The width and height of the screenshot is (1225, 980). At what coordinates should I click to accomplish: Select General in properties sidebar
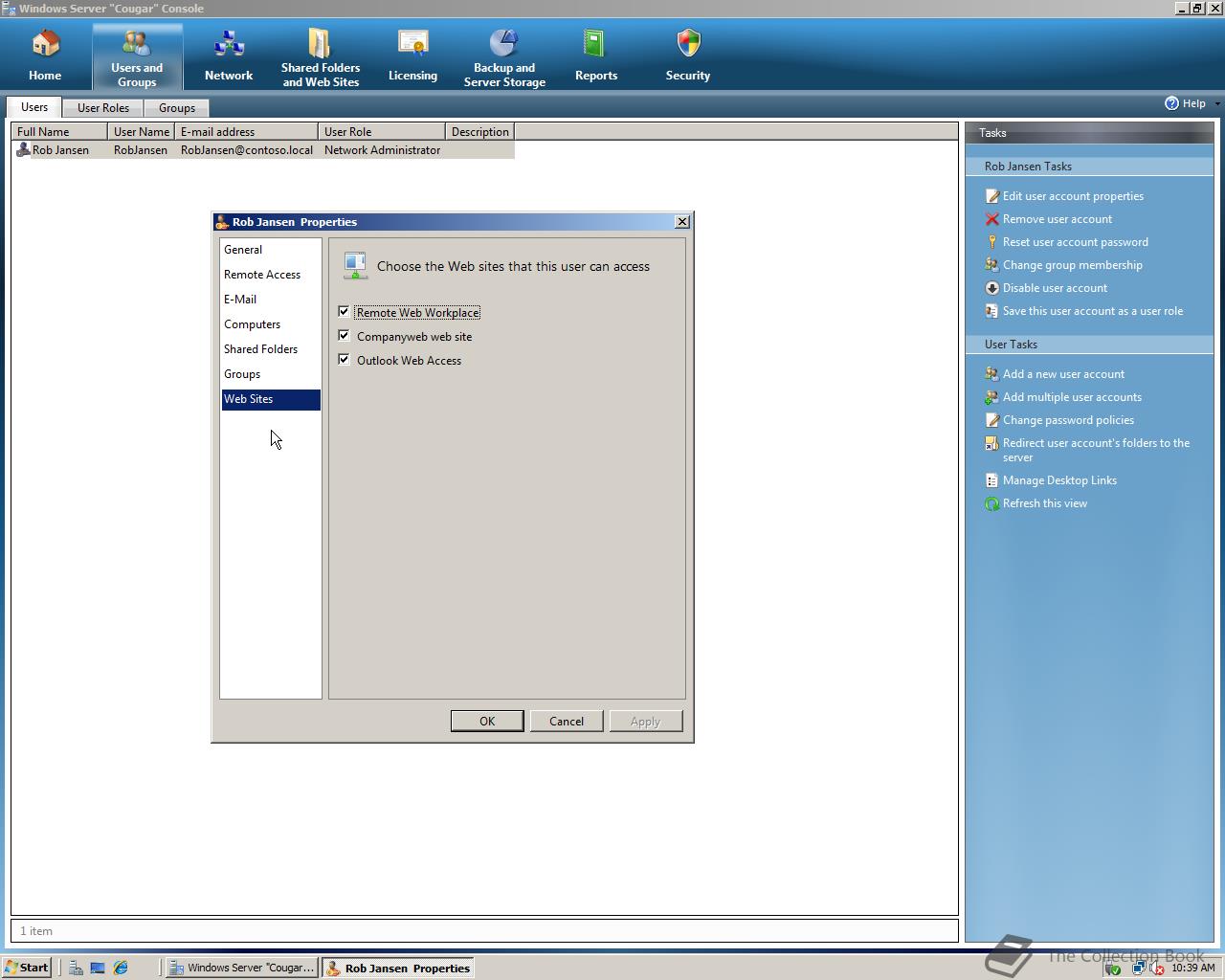click(x=271, y=250)
